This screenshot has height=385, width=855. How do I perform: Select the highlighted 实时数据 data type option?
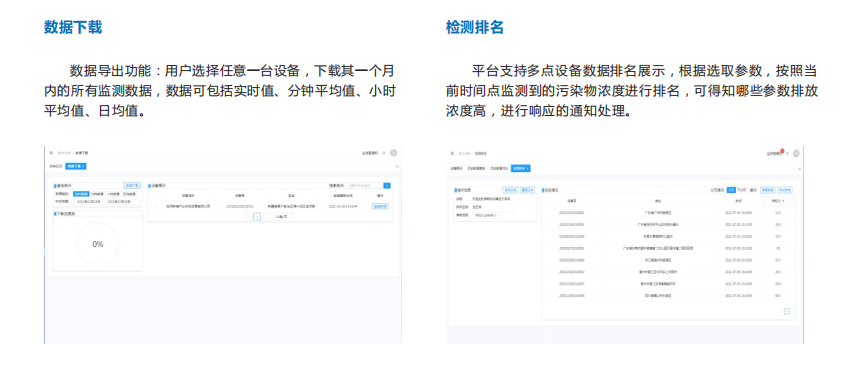[81, 194]
